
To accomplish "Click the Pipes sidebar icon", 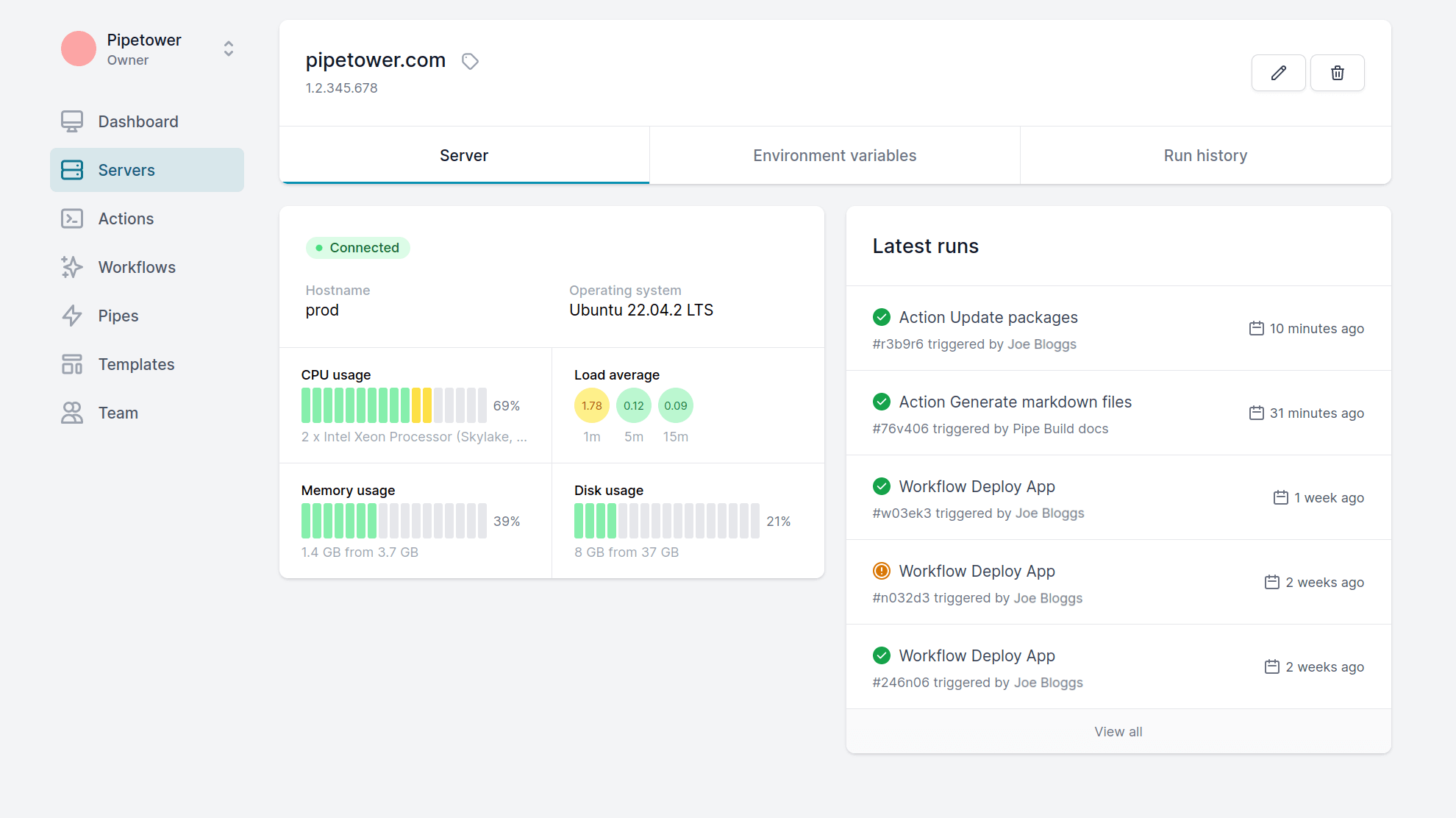I will 72,316.
